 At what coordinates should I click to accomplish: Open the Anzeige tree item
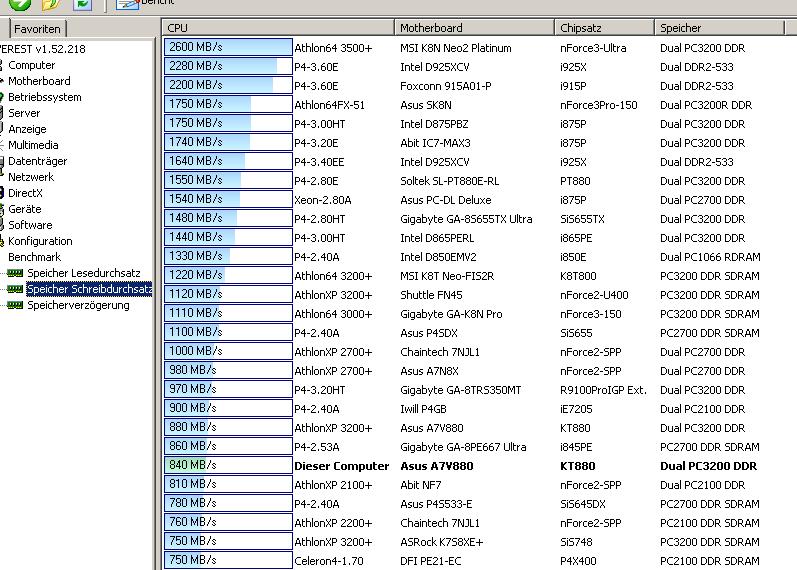pyautogui.click(x=27, y=129)
